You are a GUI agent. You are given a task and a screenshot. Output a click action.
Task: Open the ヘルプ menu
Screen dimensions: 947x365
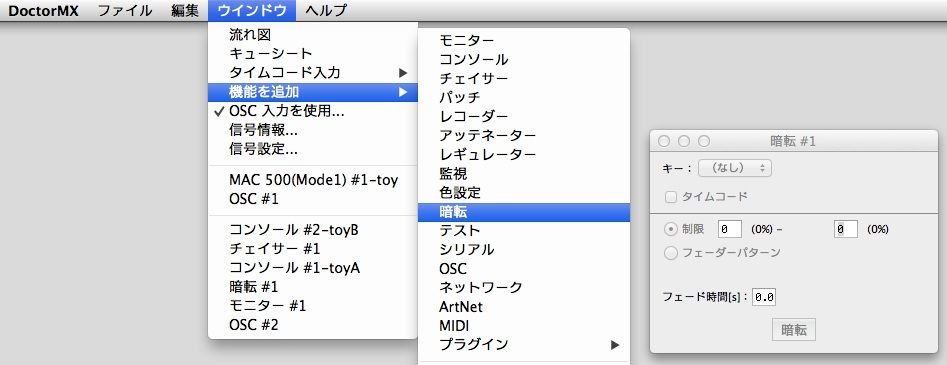(x=326, y=10)
